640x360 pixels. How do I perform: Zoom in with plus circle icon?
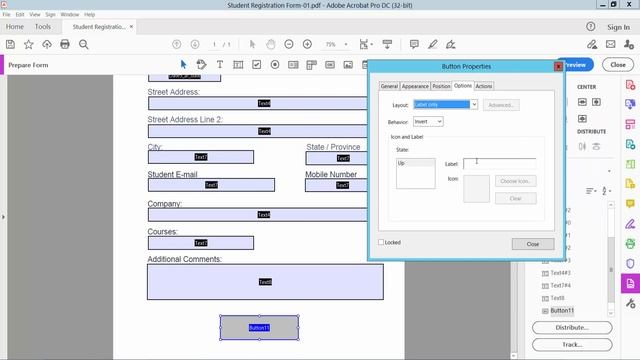coord(307,44)
